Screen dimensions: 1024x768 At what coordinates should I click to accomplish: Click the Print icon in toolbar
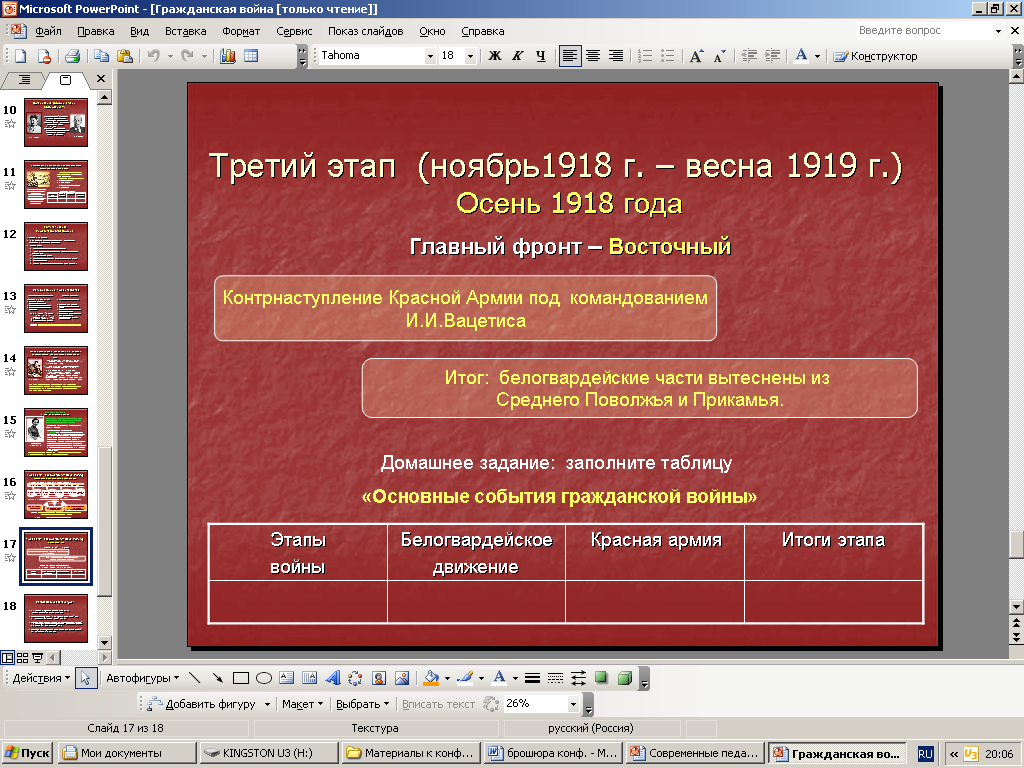click(72, 56)
